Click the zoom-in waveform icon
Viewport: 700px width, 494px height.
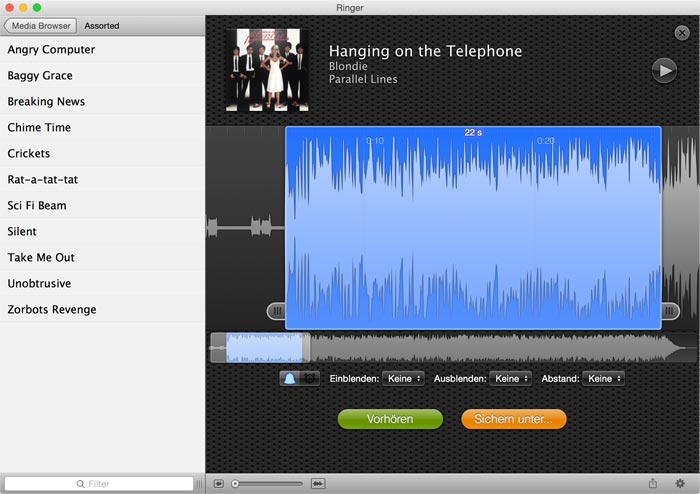tap(318, 484)
